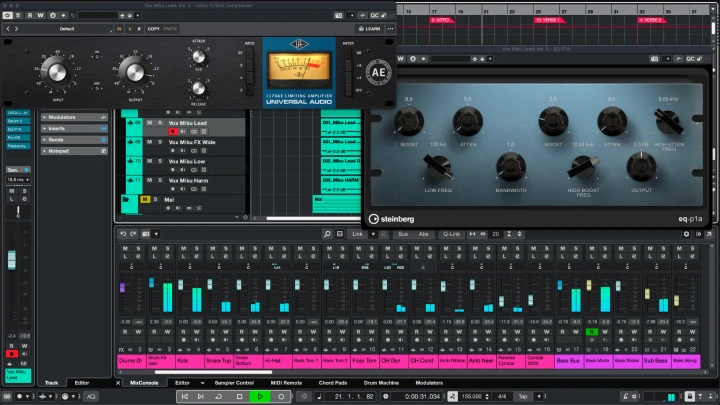Toggle the IN bypass button on 1176AE
The height and width of the screenshot is (405, 720).
[119, 28]
